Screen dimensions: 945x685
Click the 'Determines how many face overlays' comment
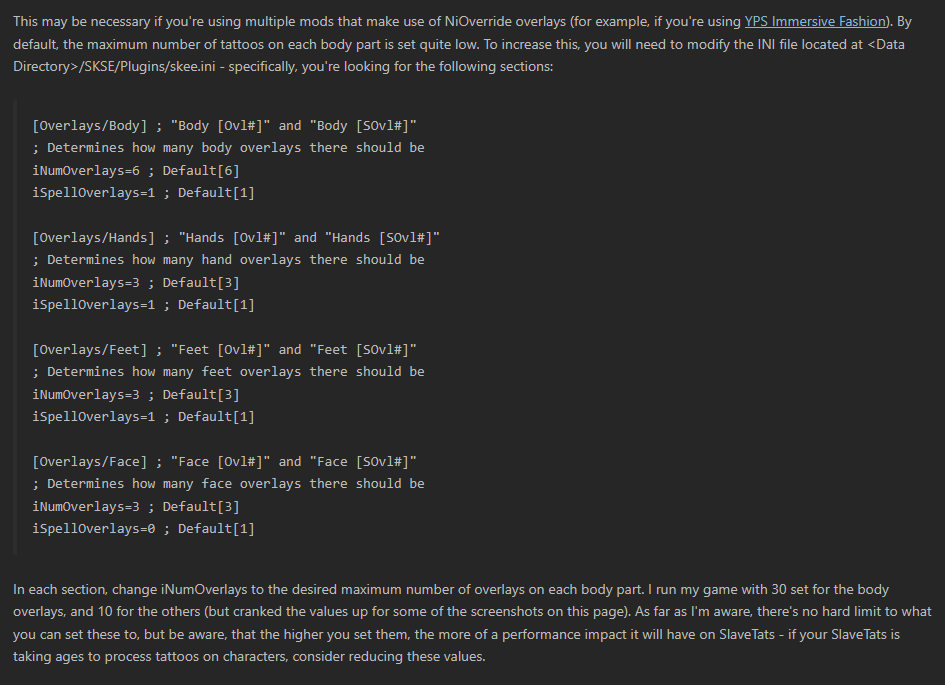point(228,484)
